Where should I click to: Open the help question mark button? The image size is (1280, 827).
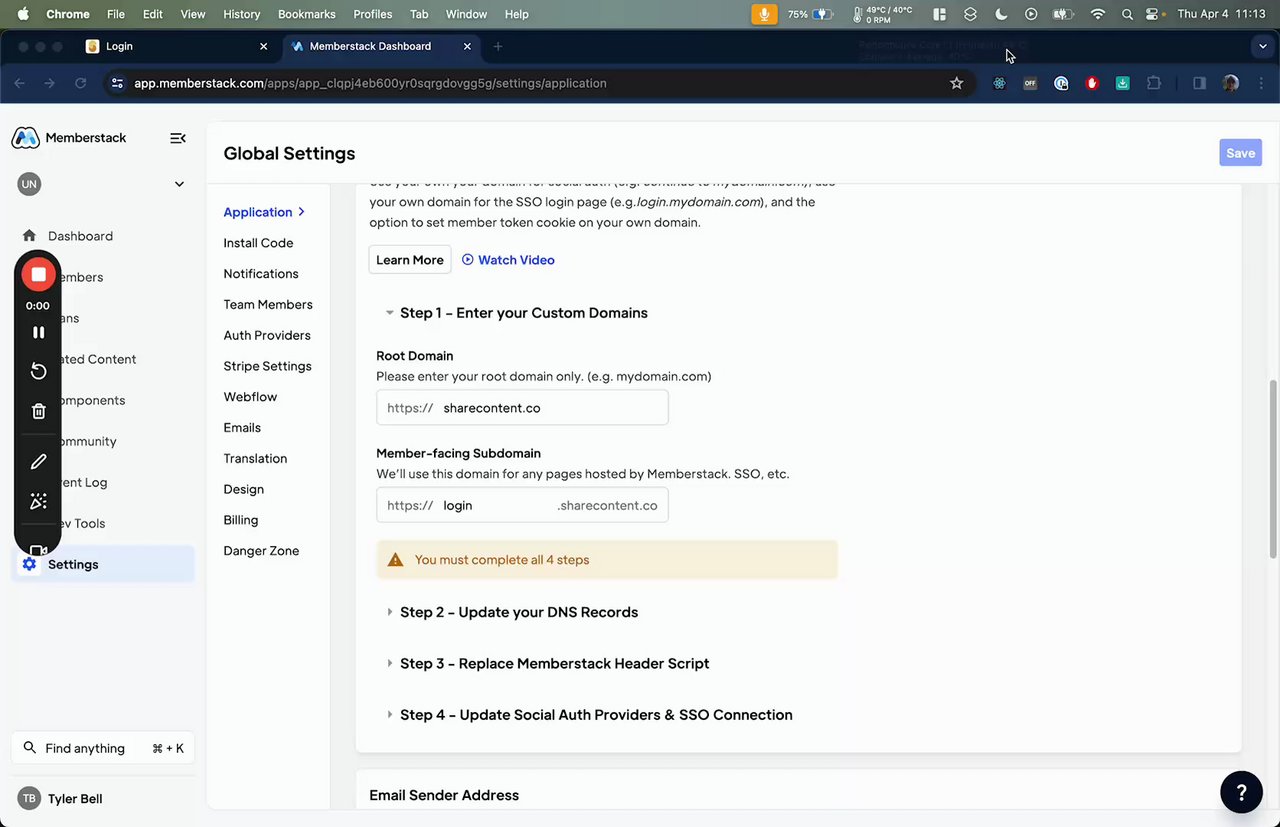click(x=1241, y=792)
